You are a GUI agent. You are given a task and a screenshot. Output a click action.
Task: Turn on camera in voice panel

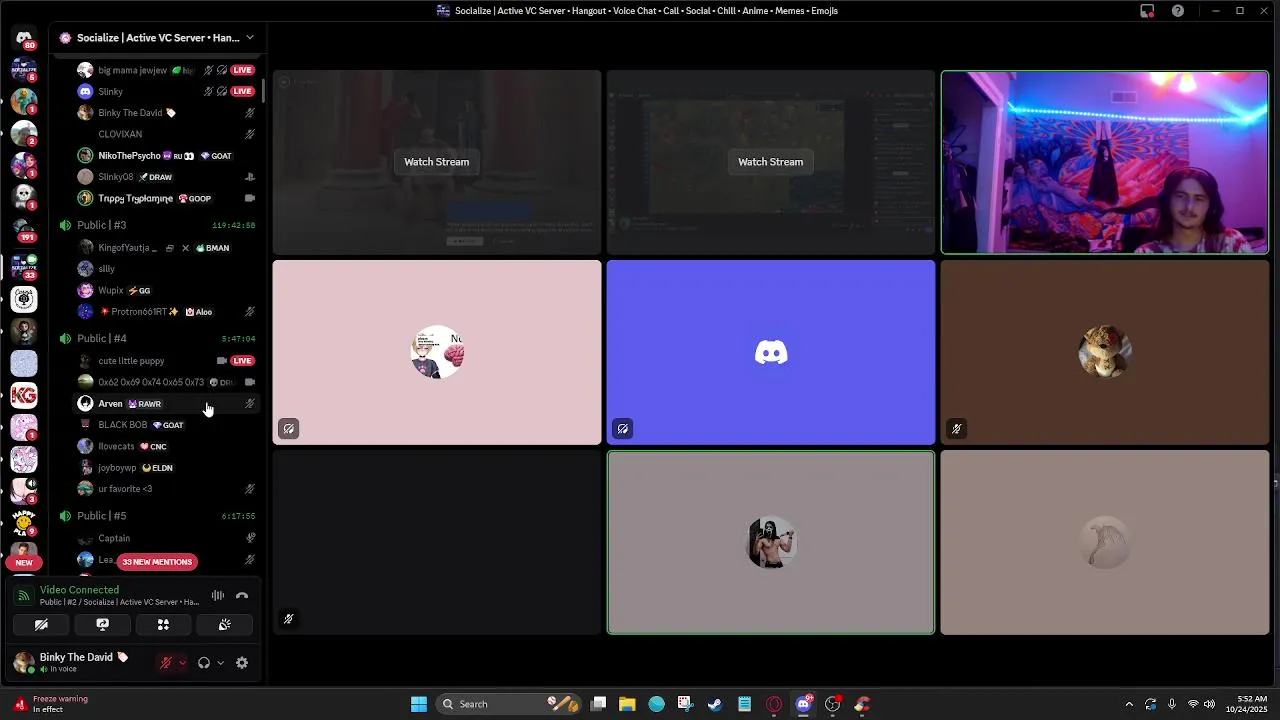[41, 625]
